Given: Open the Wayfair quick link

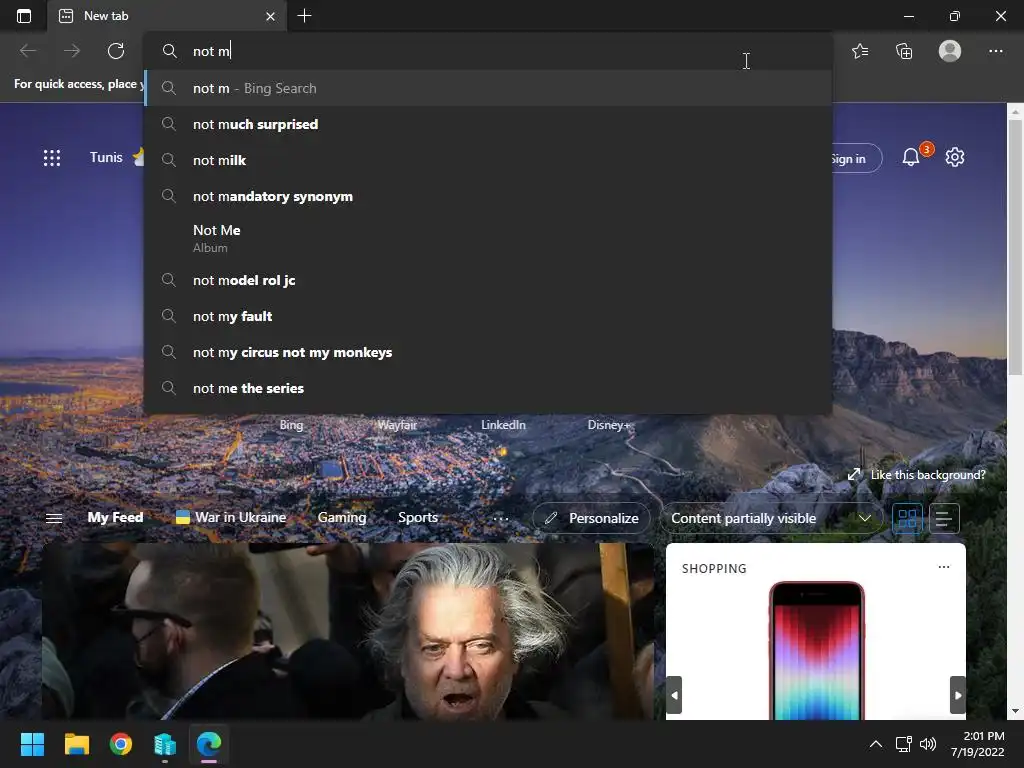Looking at the screenshot, I should [x=397, y=424].
